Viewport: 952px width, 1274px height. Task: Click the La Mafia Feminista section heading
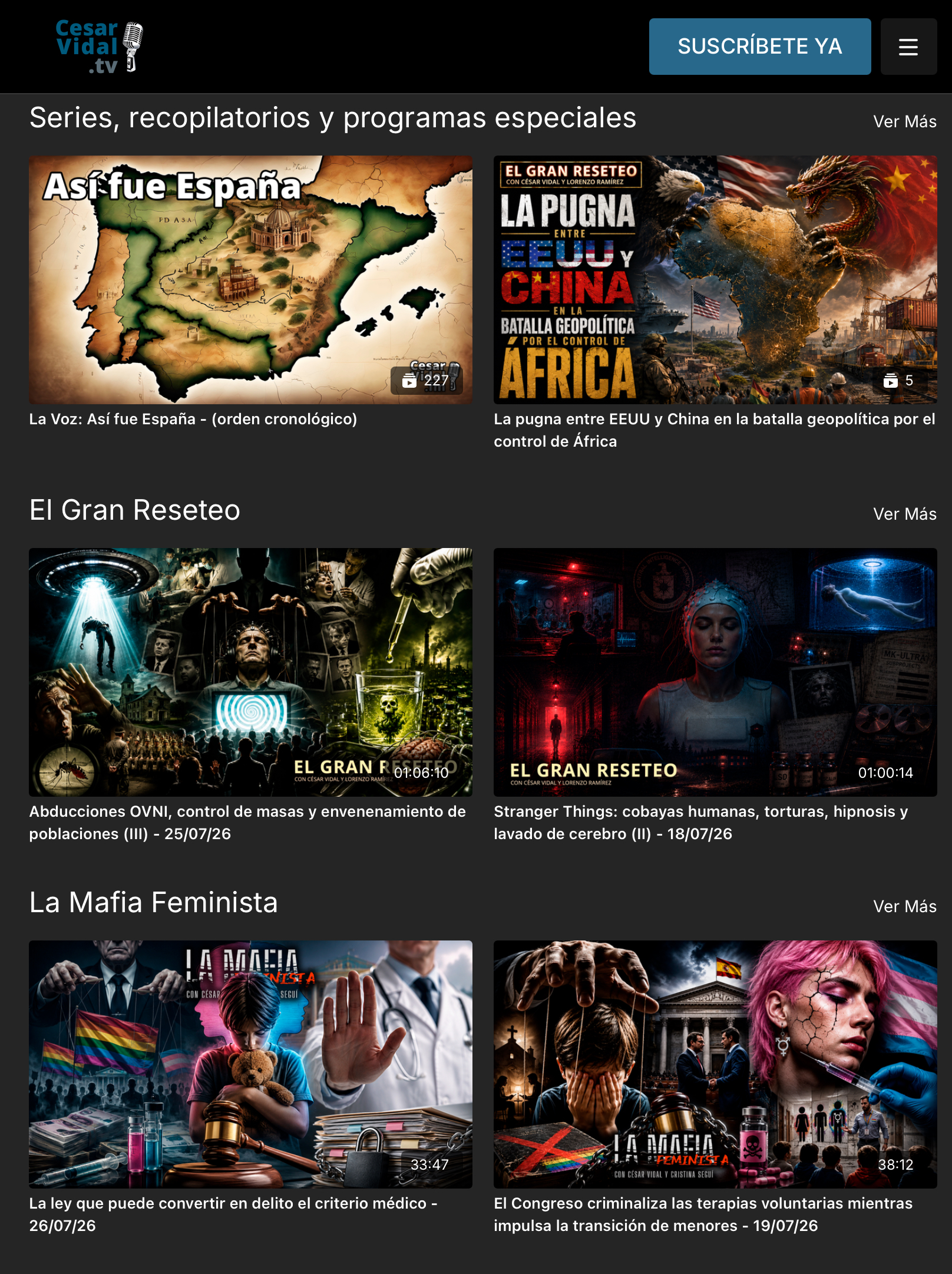pyautogui.click(x=154, y=902)
